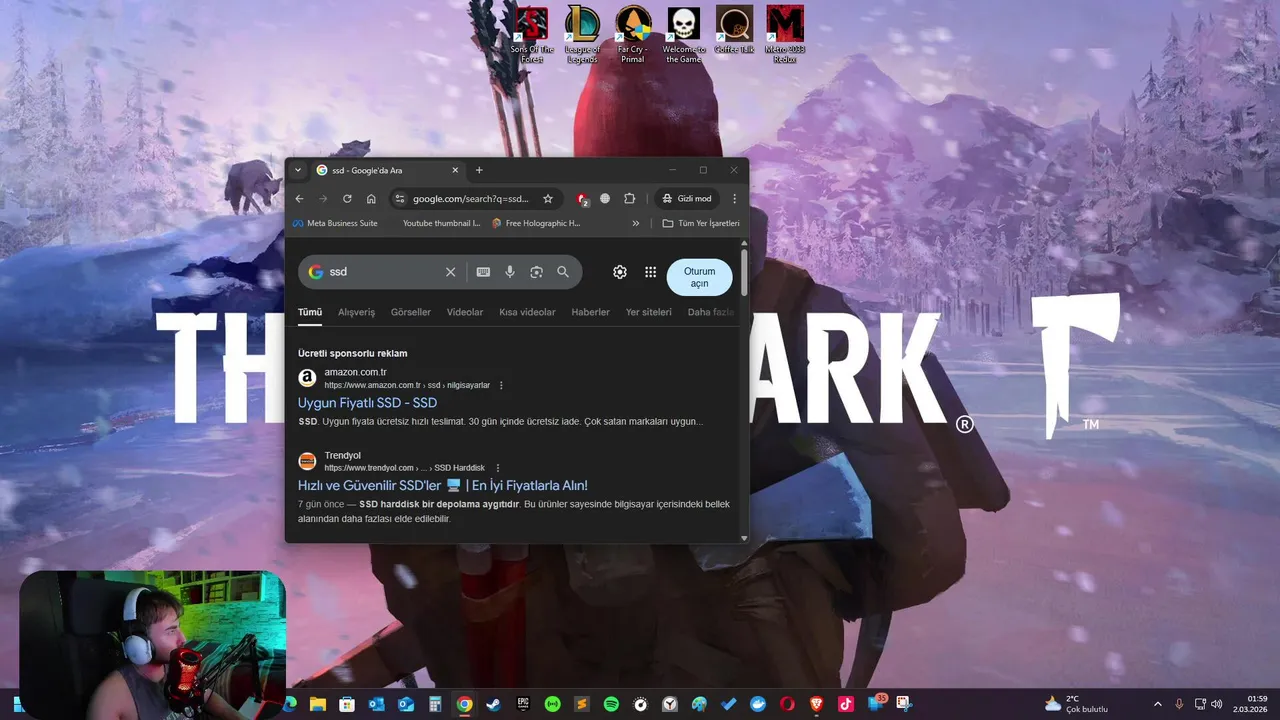Focus the Chrome address bar URL

471,199
